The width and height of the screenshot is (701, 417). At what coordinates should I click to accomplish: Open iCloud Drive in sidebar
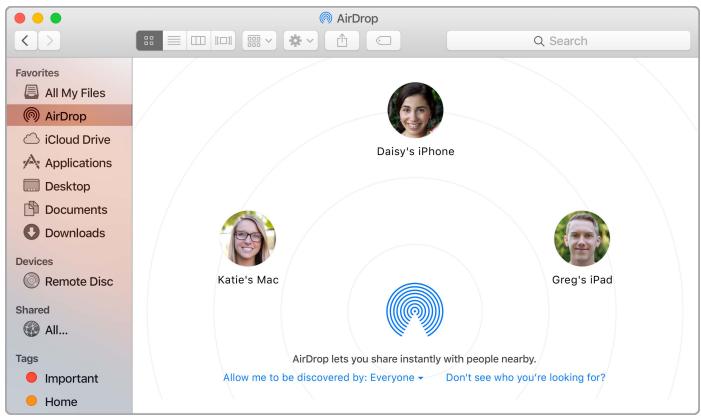[70, 139]
